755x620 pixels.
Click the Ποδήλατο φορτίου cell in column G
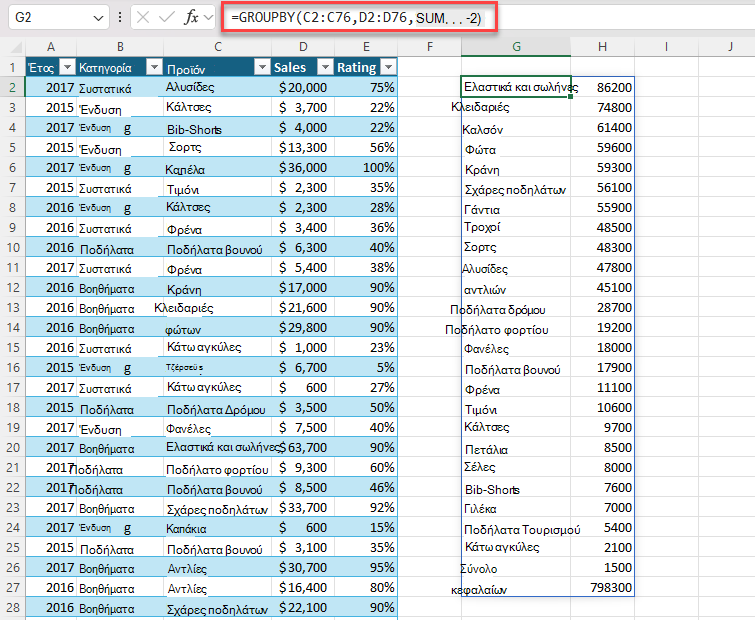coord(516,327)
